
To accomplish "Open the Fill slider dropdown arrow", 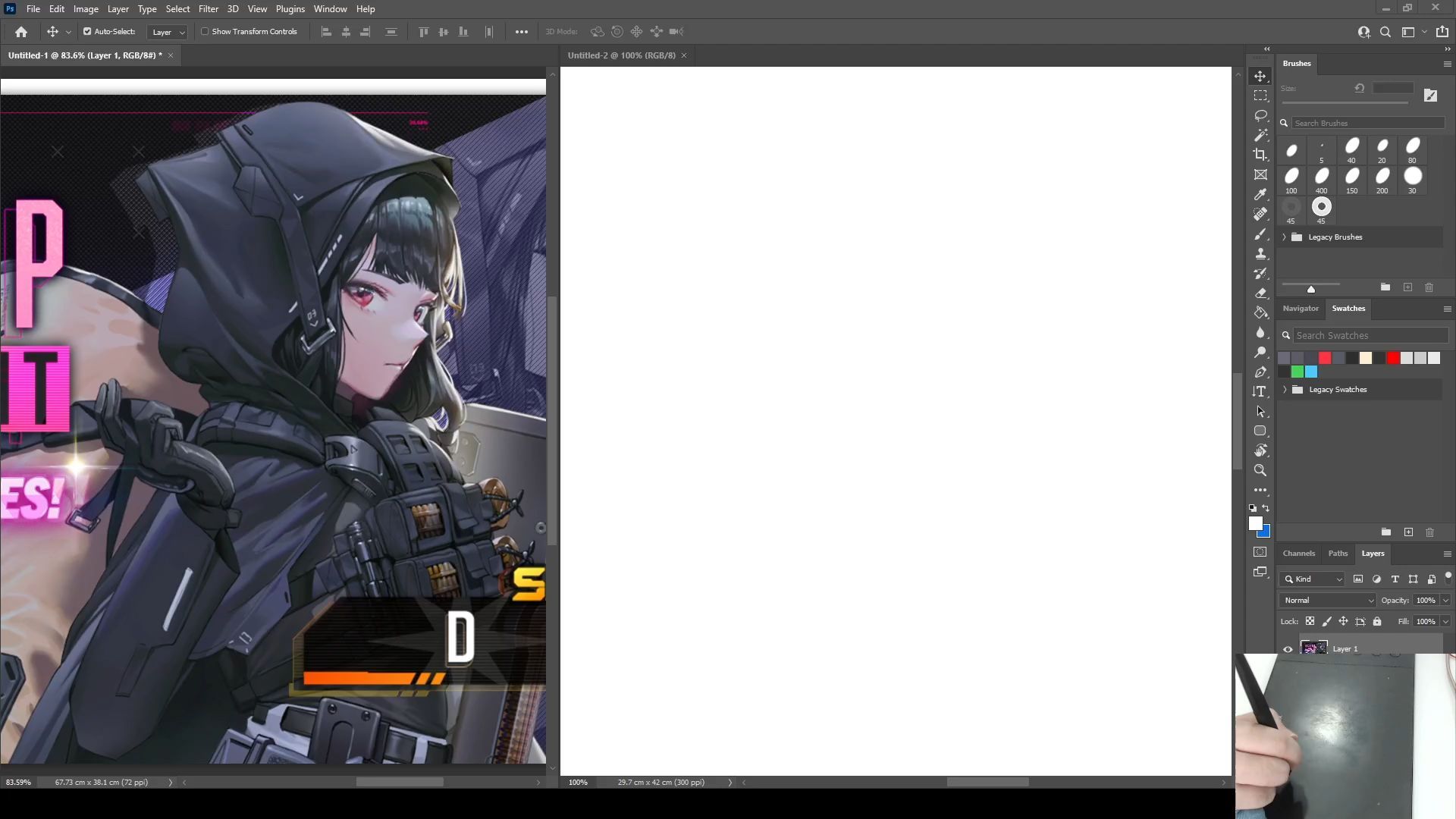I will (1445, 622).
